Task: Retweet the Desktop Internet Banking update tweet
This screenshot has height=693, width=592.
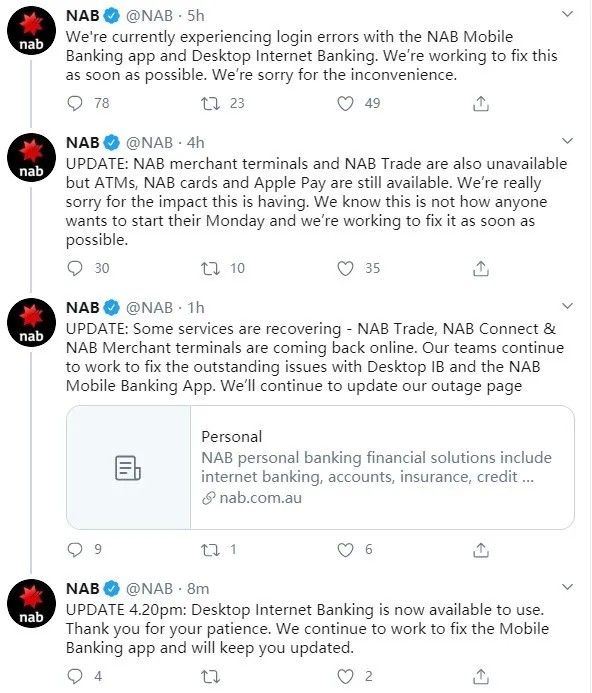Action: [210, 677]
